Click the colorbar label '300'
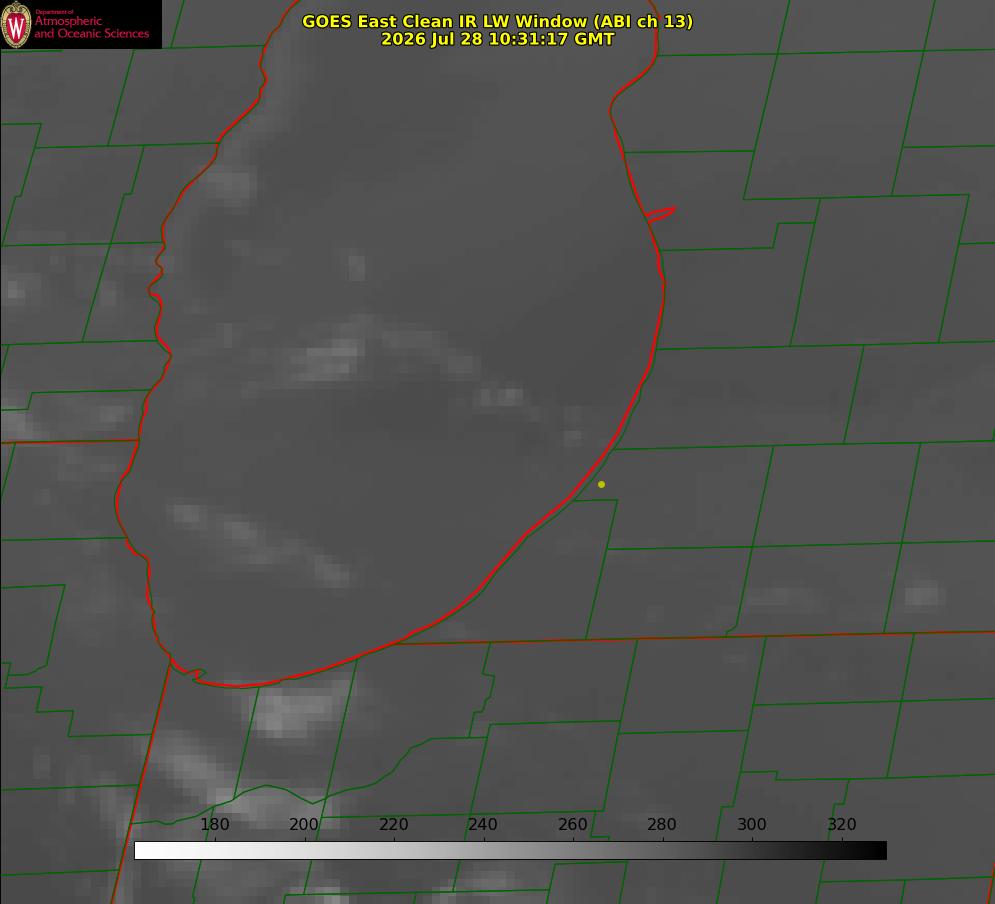 coord(752,824)
